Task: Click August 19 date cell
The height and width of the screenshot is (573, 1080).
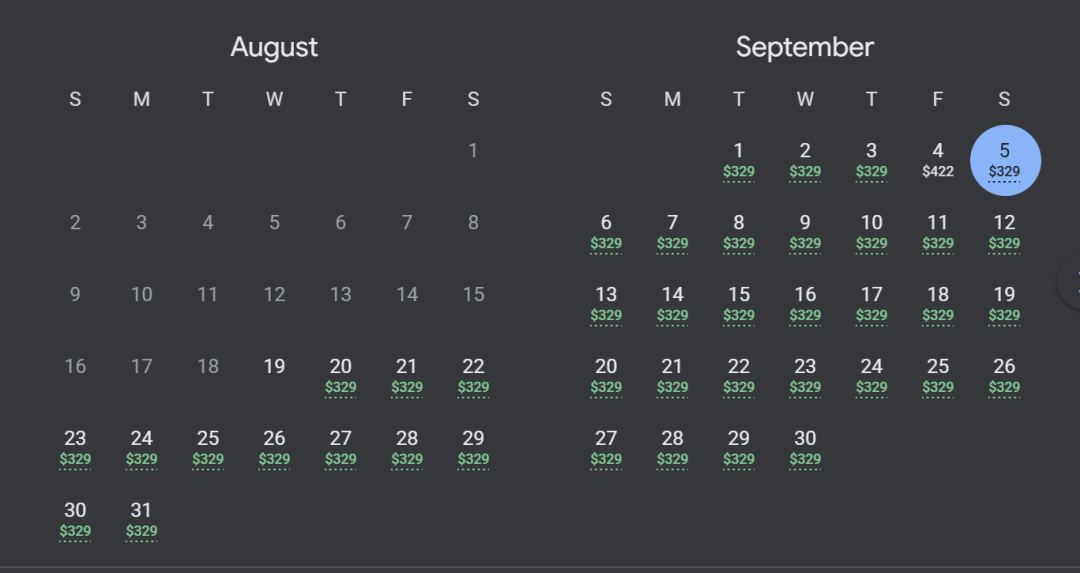Action: pyautogui.click(x=274, y=367)
